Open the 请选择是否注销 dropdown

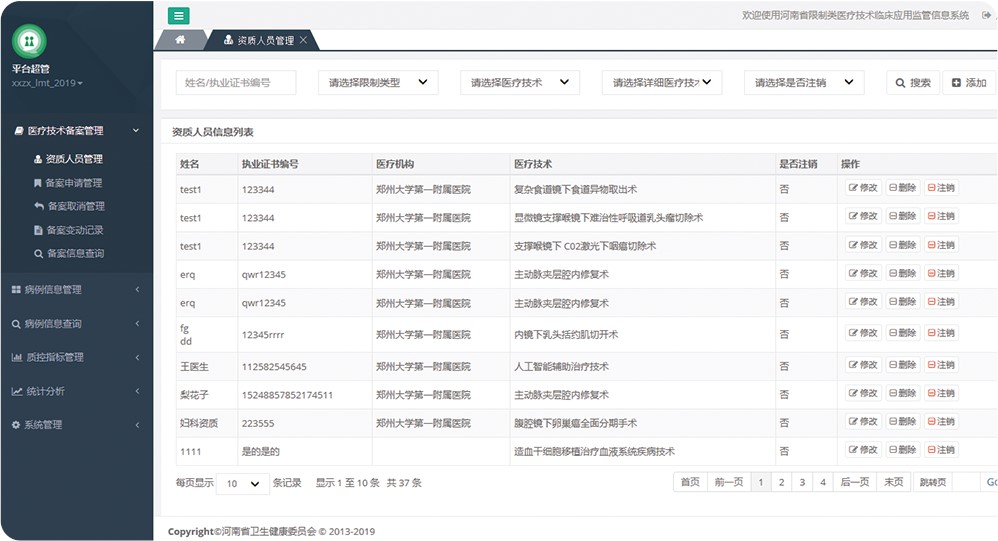804,83
